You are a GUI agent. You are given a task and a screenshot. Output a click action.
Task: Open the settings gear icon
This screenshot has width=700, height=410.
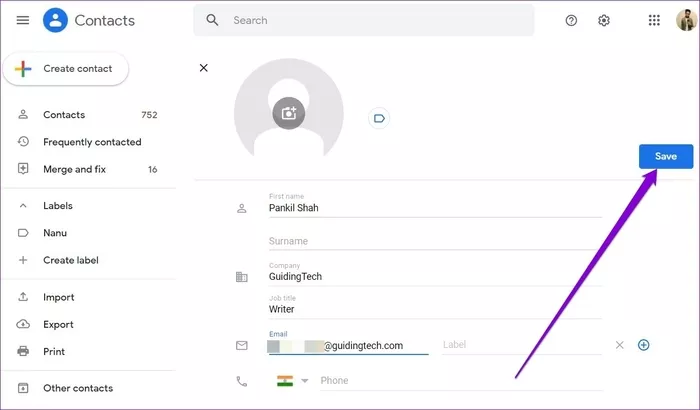604,20
